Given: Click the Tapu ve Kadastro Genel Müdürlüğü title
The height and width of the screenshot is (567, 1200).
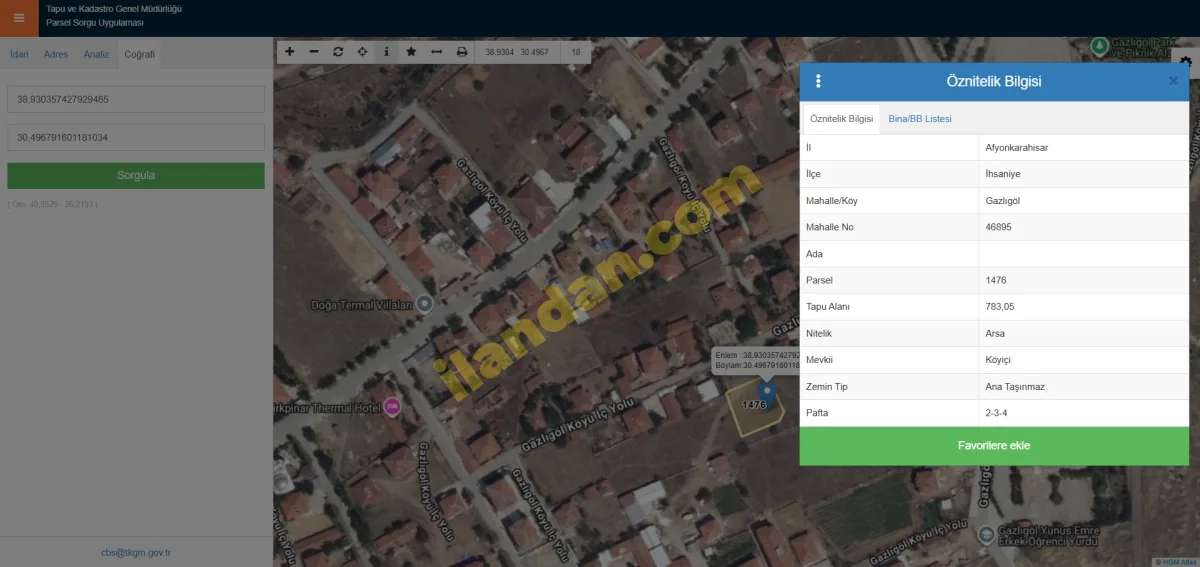Looking at the screenshot, I should [x=114, y=8].
